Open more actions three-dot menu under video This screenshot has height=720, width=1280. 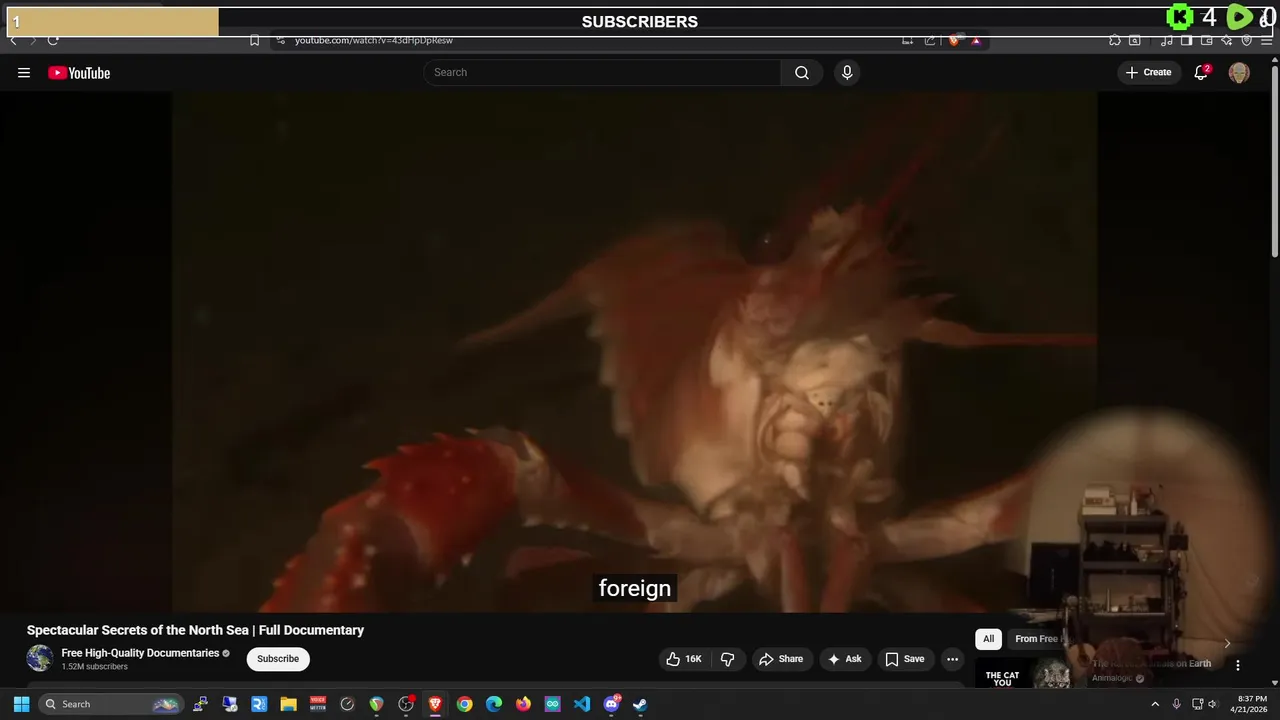point(952,659)
